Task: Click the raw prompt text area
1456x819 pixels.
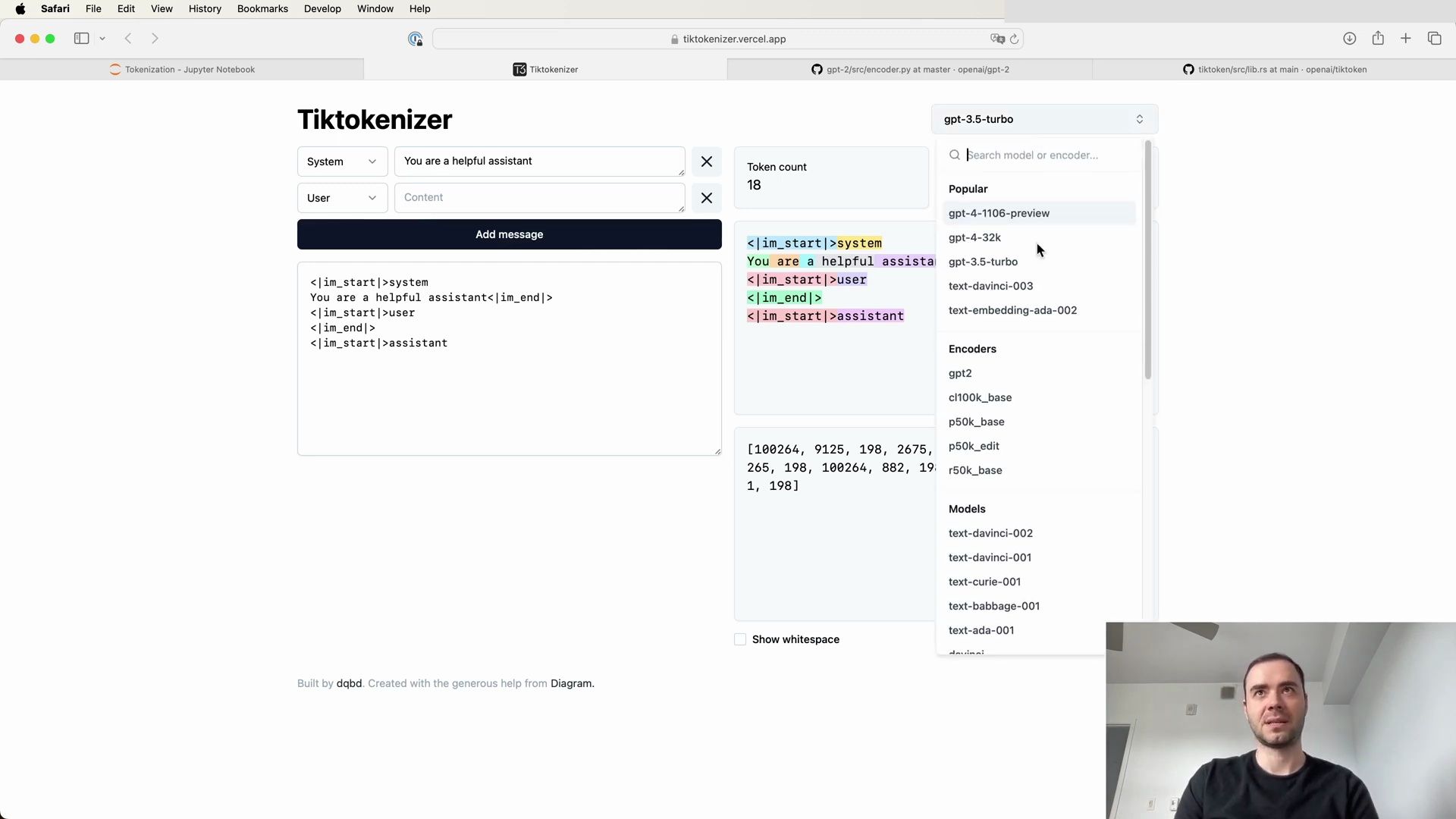Action: (x=509, y=359)
